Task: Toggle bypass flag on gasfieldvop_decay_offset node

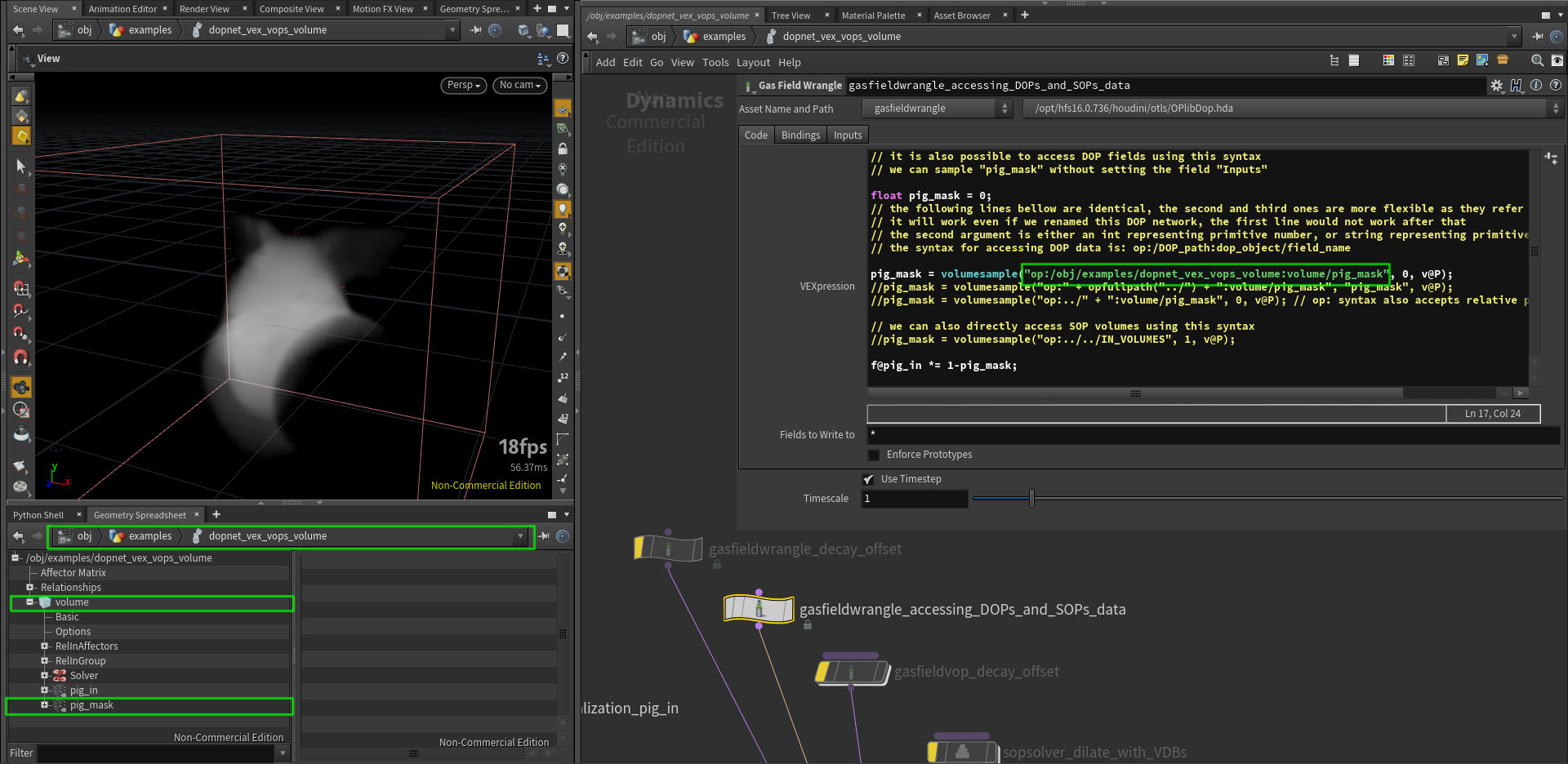Action: [824, 672]
